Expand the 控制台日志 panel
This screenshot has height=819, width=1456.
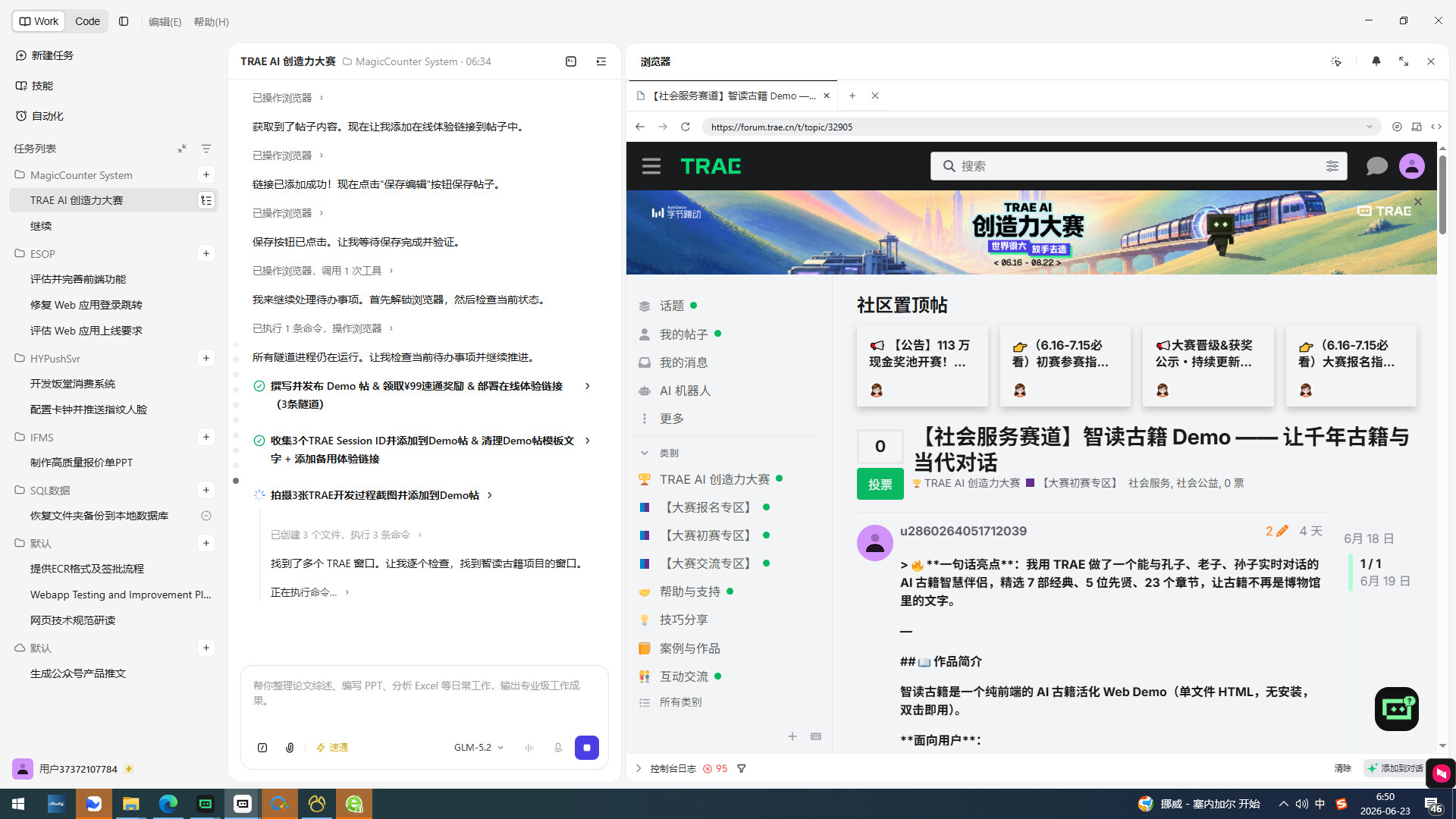coord(639,769)
